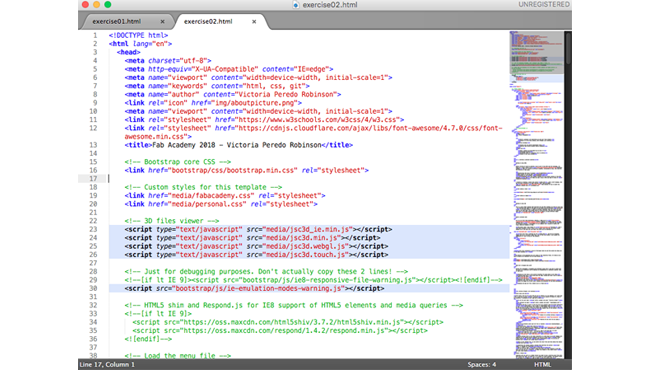Click the yellow minimize window button
This screenshot has height=370, width=650.
(97, 5)
